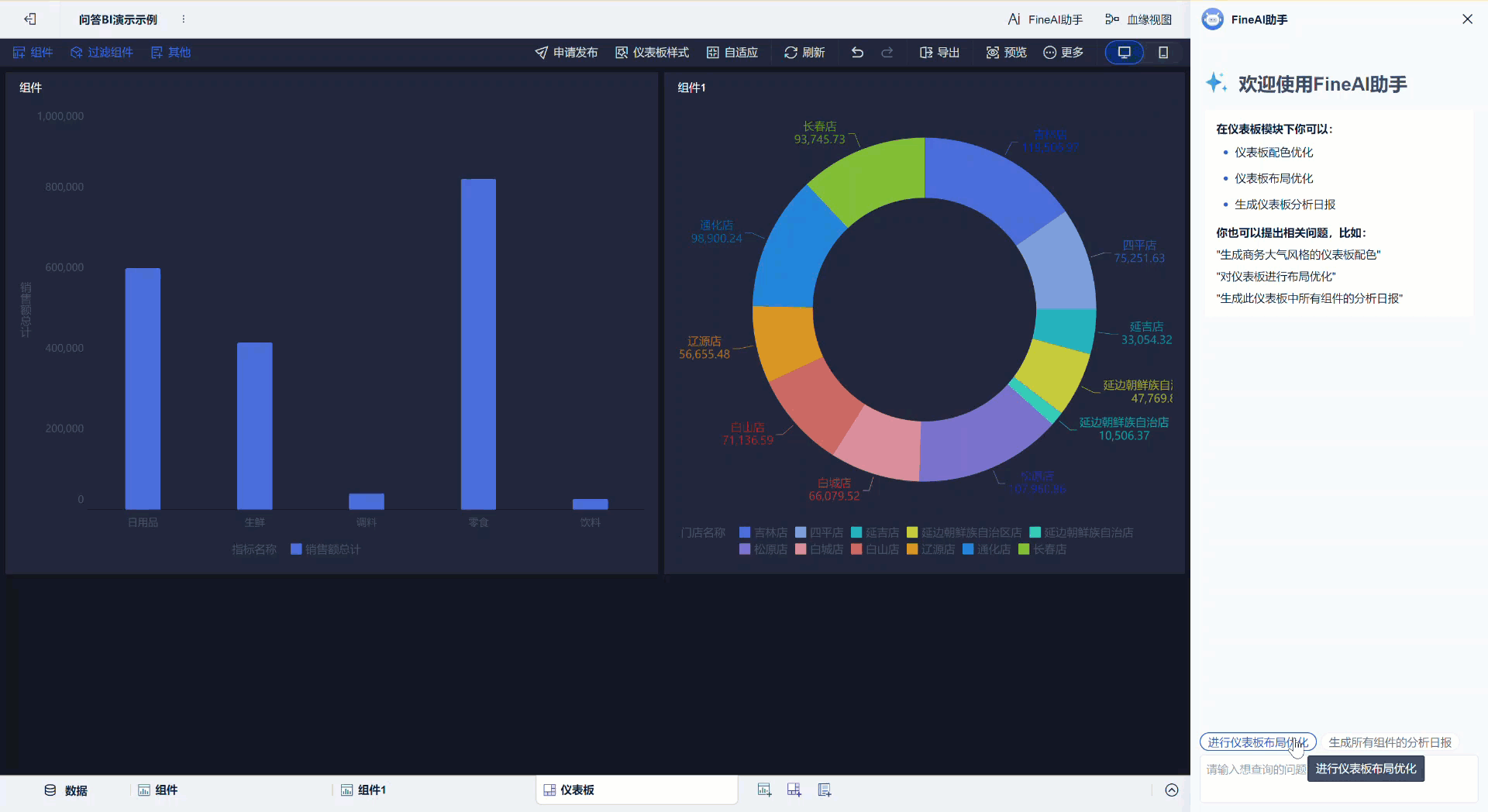The width and height of the screenshot is (1488, 812).
Task: Preview the dashboard with 预览
Action: (x=1006, y=53)
